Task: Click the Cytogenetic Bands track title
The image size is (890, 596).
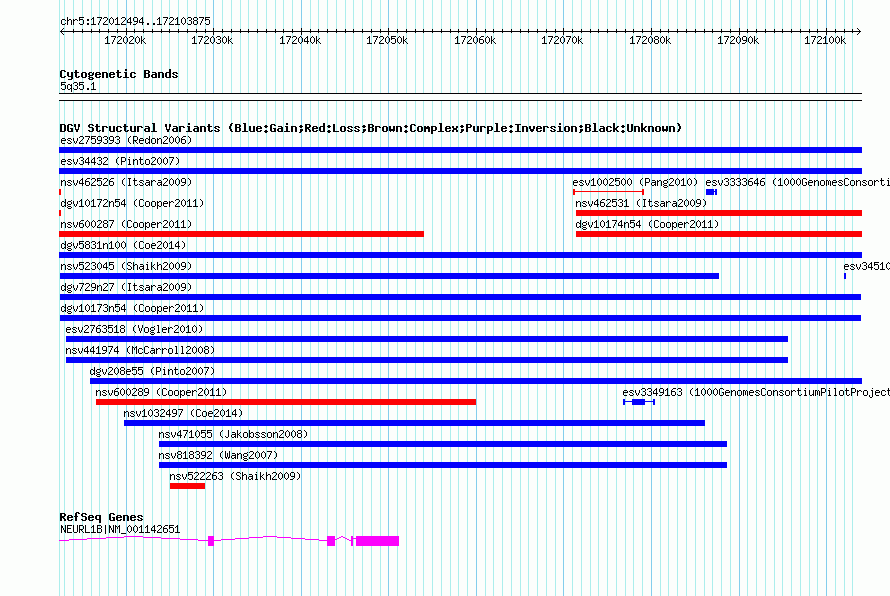Action: [119, 74]
